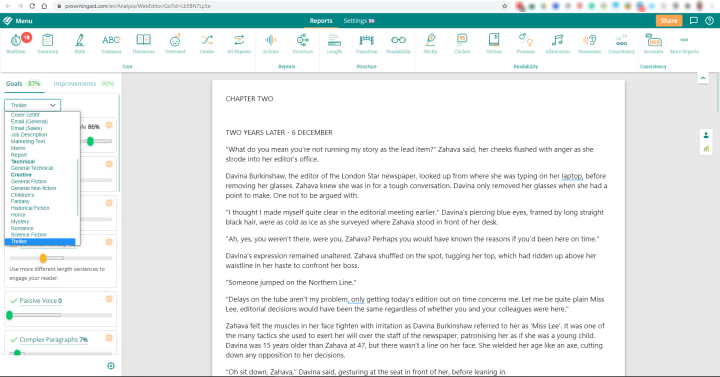Collapse the reports ribbon with the chevron
Viewport: 720px width, 377px height.
click(703, 79)
